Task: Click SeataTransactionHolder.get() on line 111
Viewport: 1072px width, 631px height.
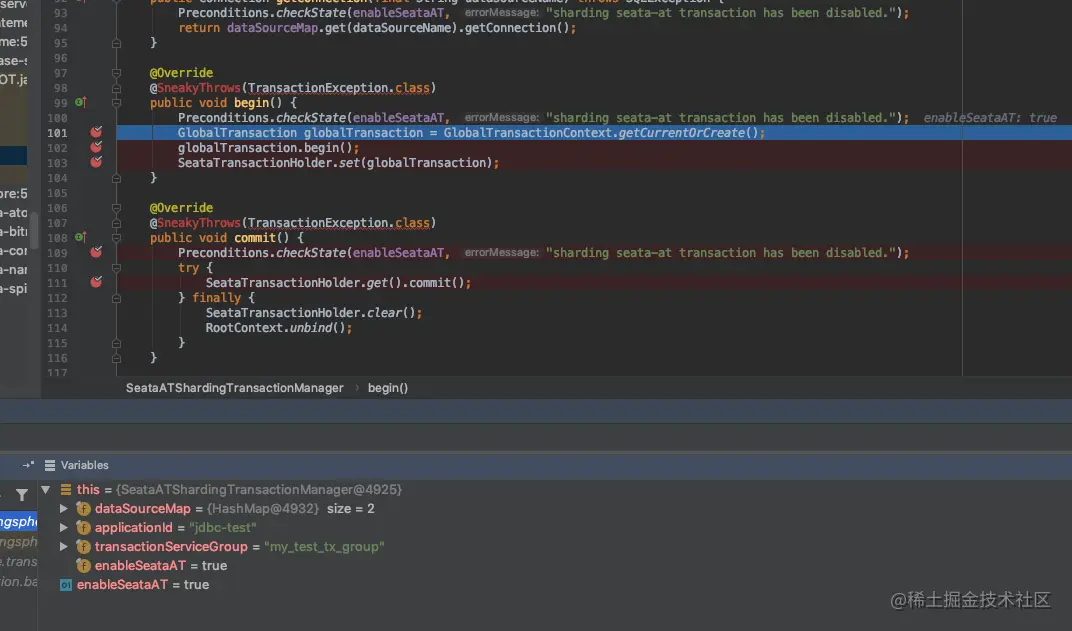Action: pos(304,282)
